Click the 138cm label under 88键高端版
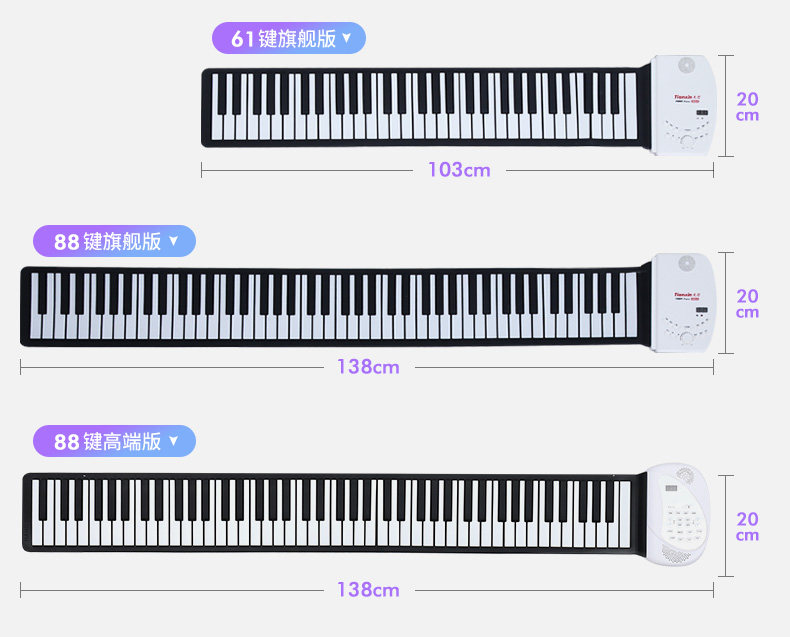The image size is (790, 637). pos(368,590)
